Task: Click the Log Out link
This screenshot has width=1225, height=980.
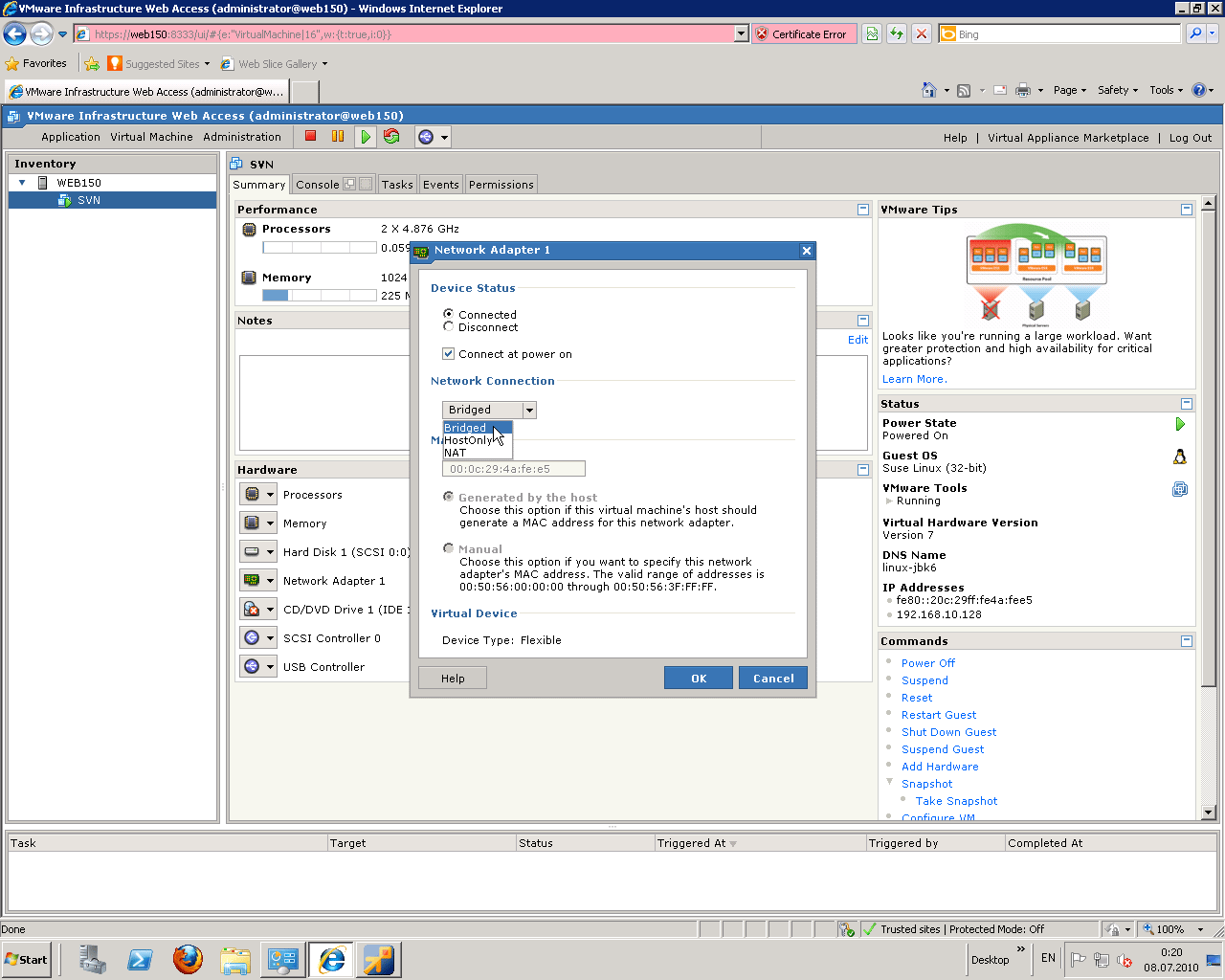Action: tap(1191, 138)
